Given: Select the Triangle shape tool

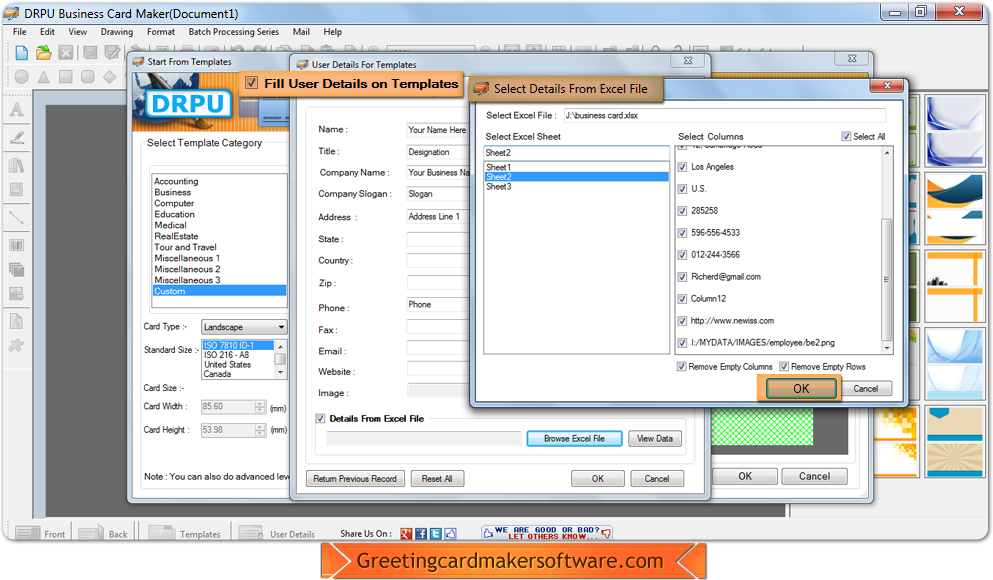Looking at the screenshot, I should [x=44, y=77].
